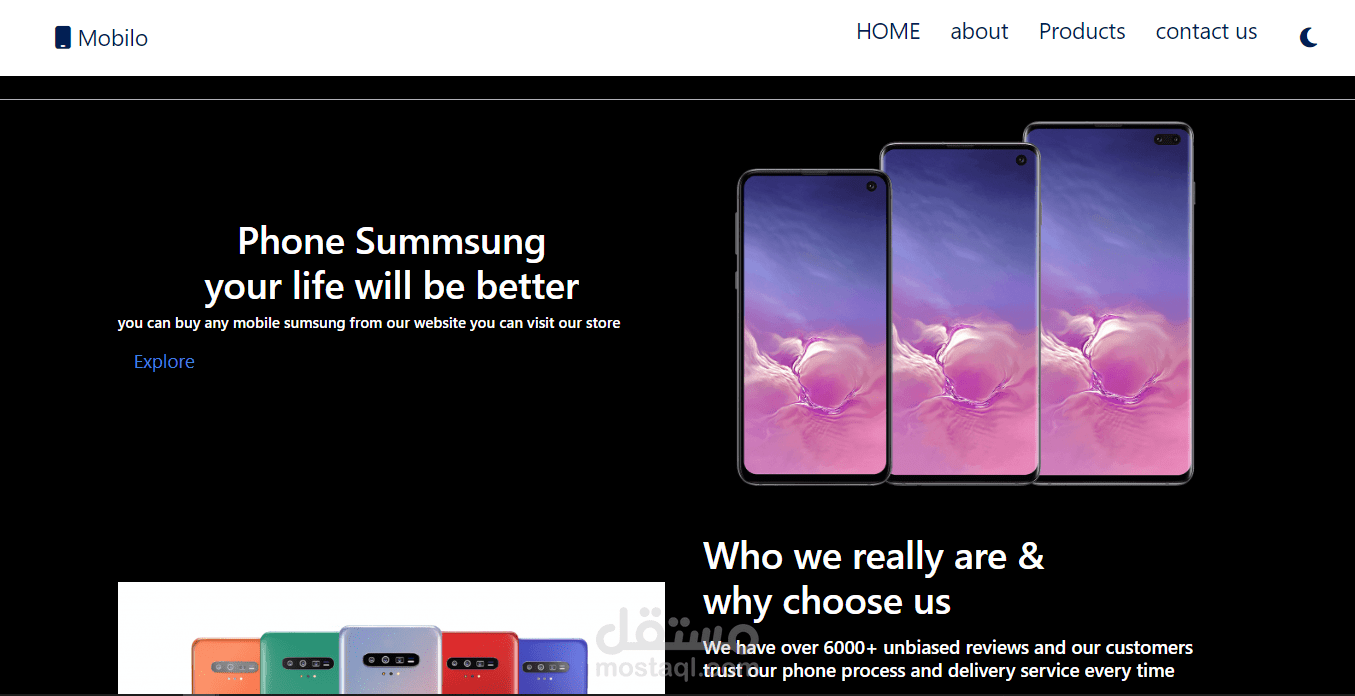Follow the Explore link

pos(164,362)
